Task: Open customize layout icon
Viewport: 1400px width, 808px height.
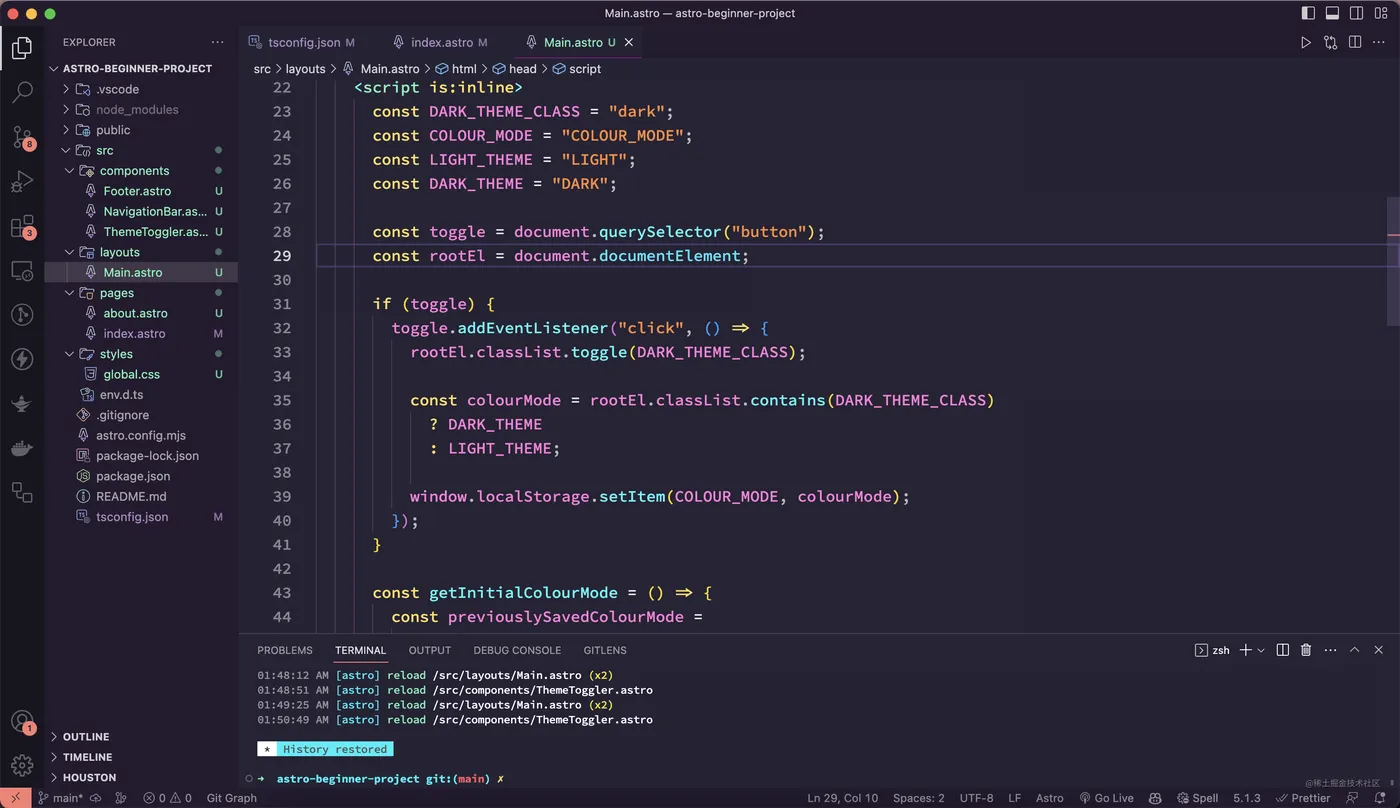Action: (x=1381, y=13)
